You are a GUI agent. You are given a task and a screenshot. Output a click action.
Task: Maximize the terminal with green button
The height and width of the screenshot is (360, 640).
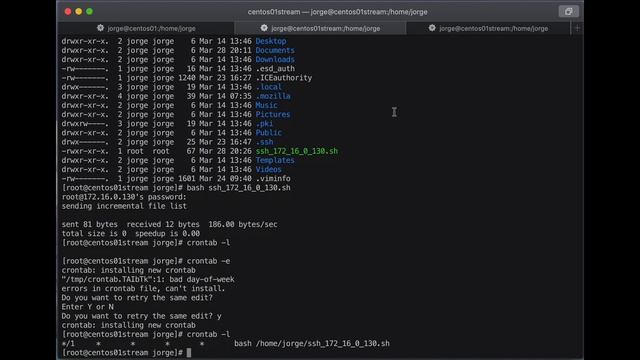click(x=89, y=11)
